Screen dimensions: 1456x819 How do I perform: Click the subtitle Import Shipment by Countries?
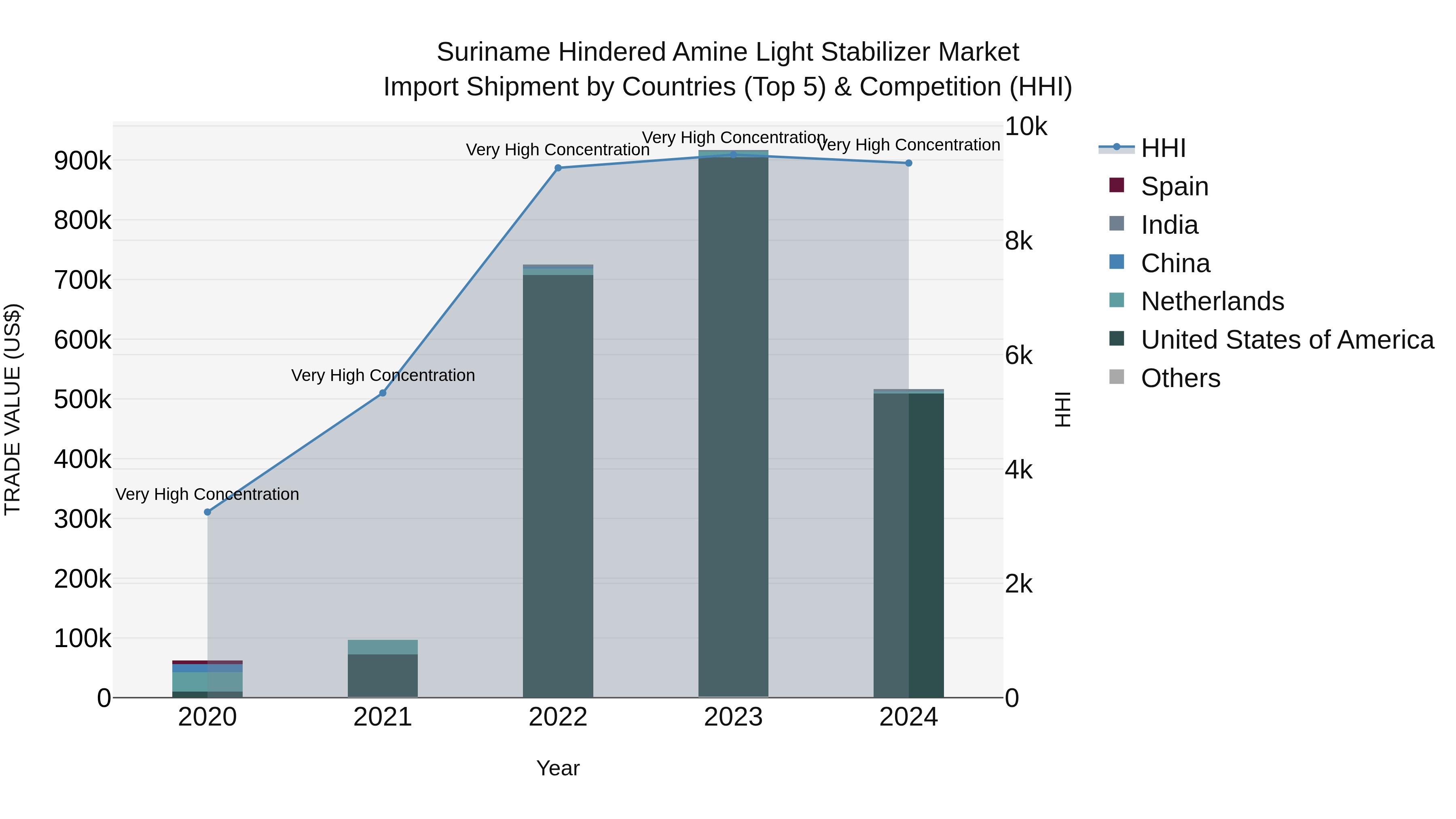click(728, 87)
